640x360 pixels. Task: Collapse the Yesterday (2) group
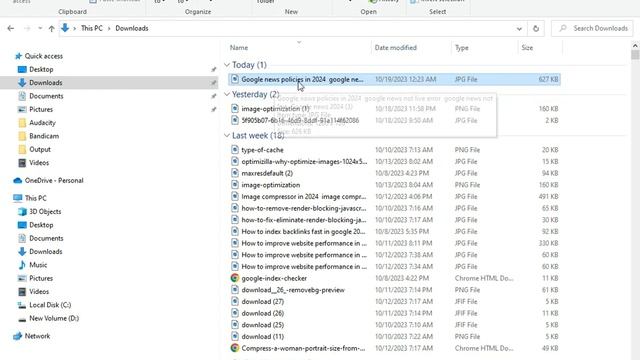pyautogui.click(x=227, y=94)
